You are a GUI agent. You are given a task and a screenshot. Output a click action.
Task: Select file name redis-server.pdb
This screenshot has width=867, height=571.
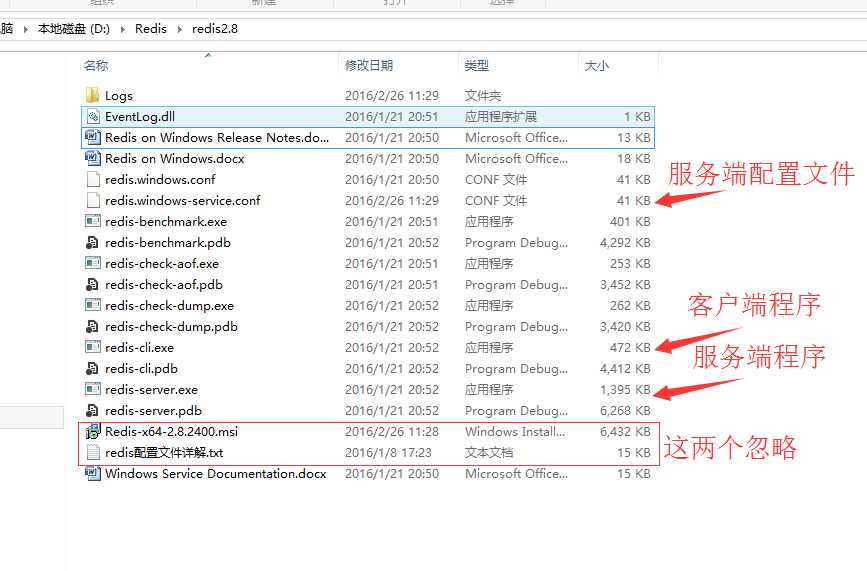click(x=153, y=411)
